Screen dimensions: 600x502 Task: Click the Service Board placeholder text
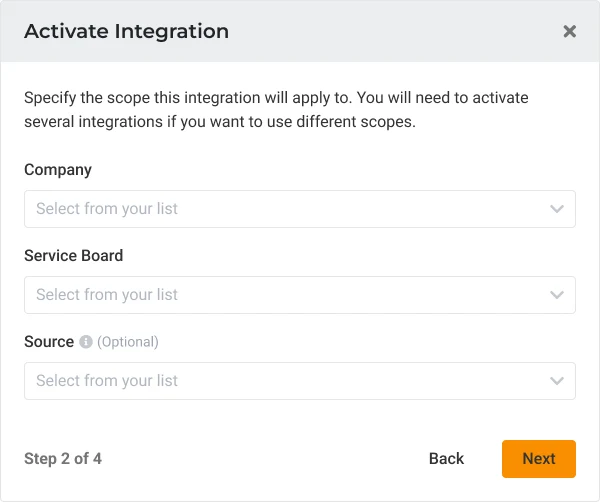(x=107, y=295)
